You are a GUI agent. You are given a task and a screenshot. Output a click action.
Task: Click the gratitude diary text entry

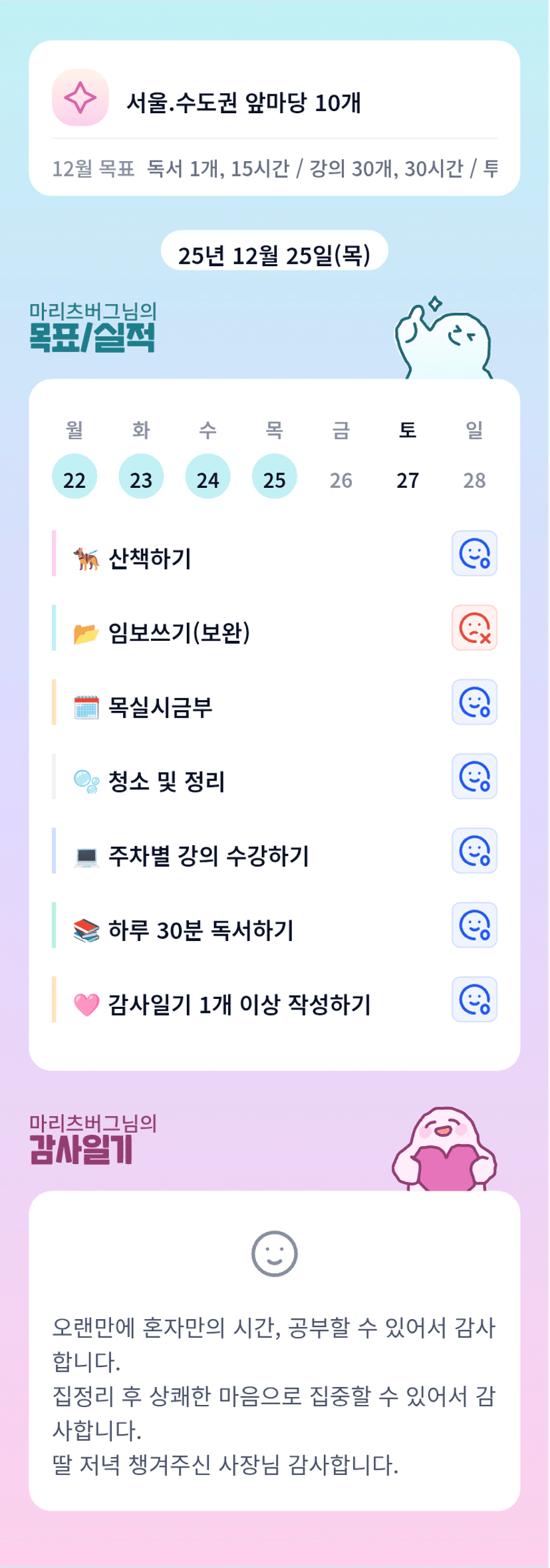(x=274, y=1396)
